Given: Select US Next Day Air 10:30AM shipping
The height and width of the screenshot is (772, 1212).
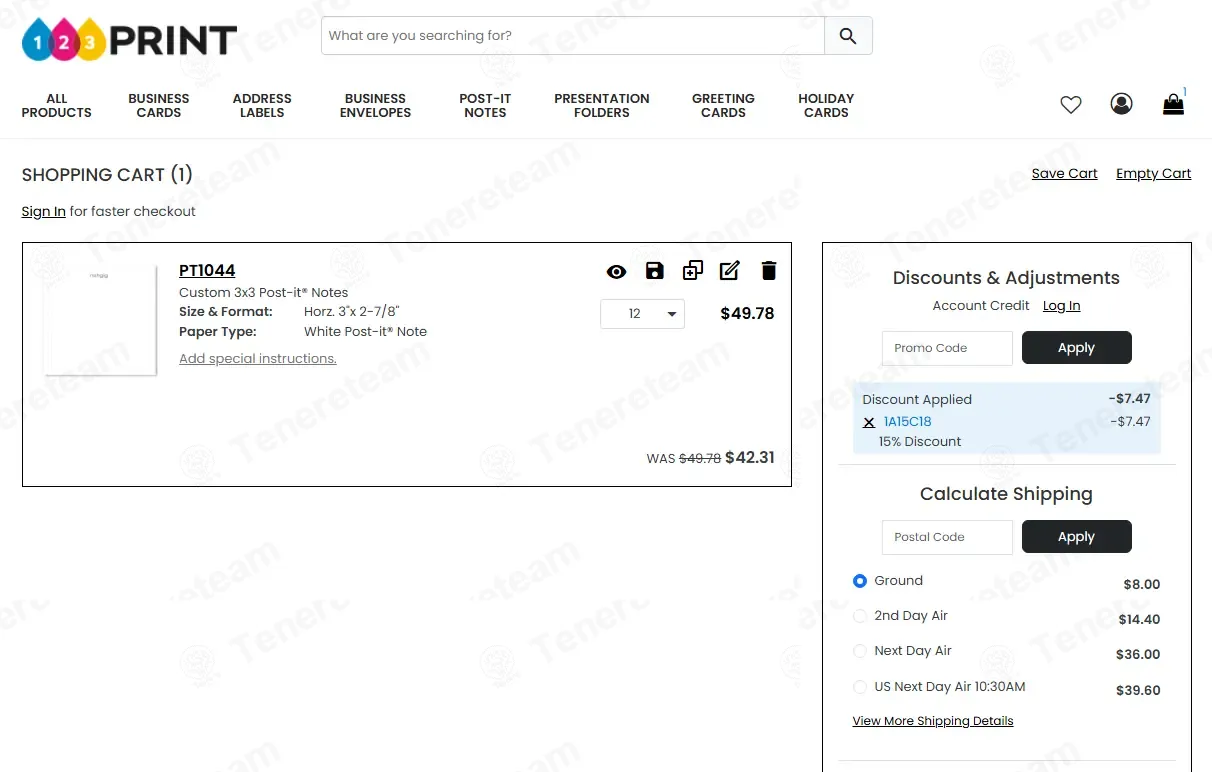Looking at the screenshot, I should click(859, 687).
